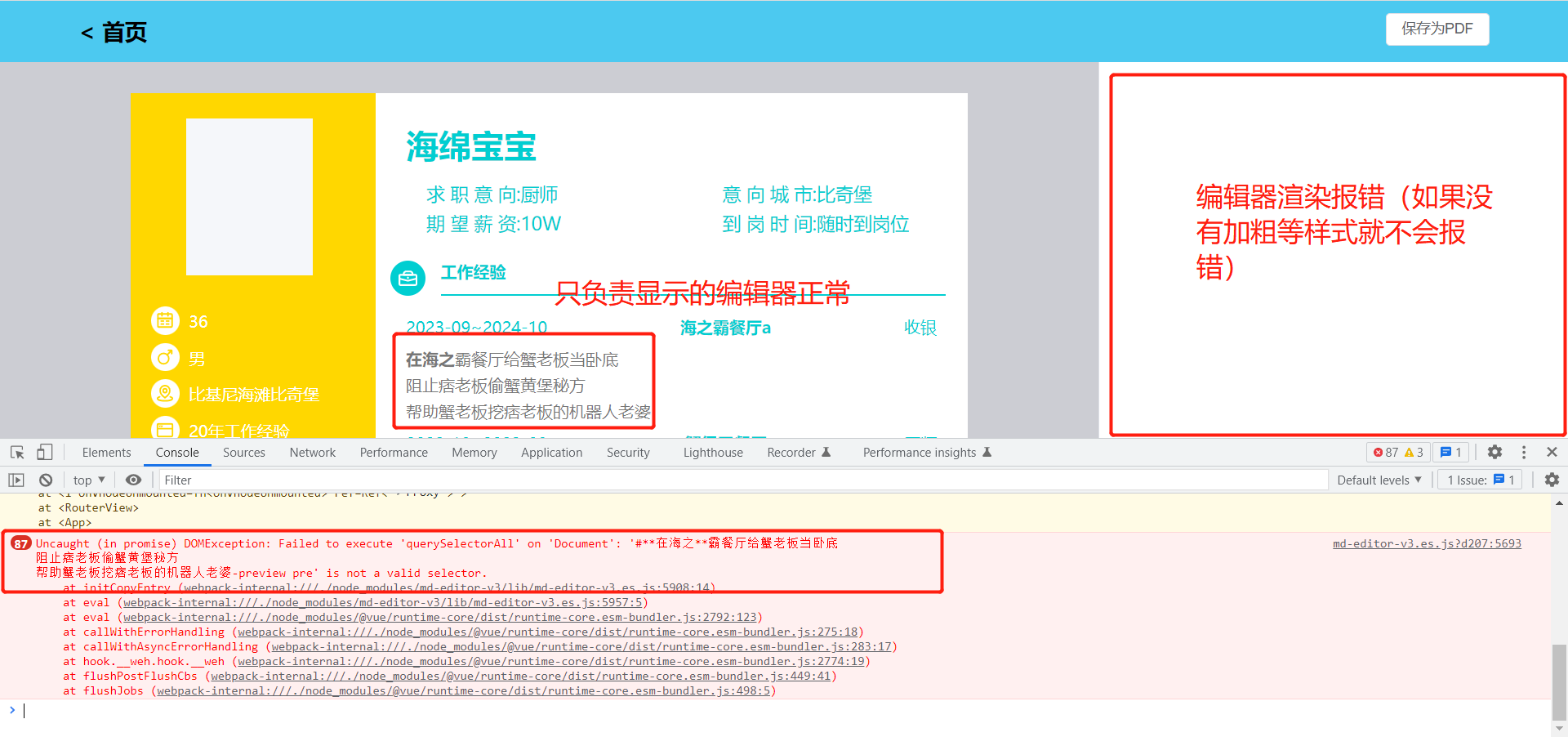This screenshot has width=1568, height=737.
Task: Switch to the Lighthouse panel
Action: 712,452
